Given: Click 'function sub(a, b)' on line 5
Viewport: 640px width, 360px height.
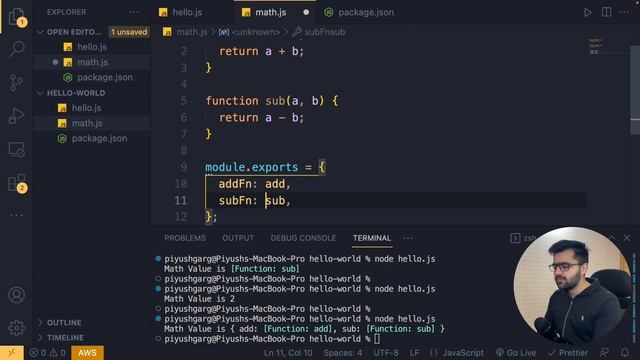Looking at the screenshot, I should point(265,101).
